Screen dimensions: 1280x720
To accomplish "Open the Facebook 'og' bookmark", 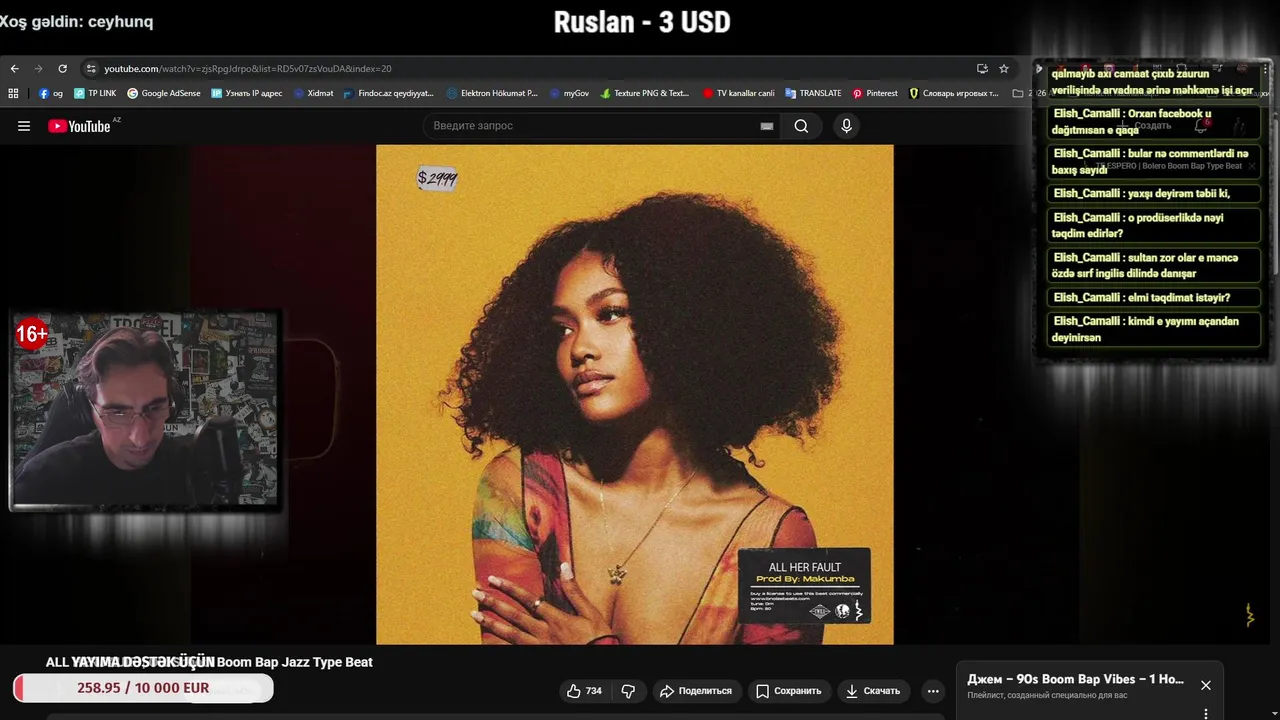I will click(x=50, y=93).
